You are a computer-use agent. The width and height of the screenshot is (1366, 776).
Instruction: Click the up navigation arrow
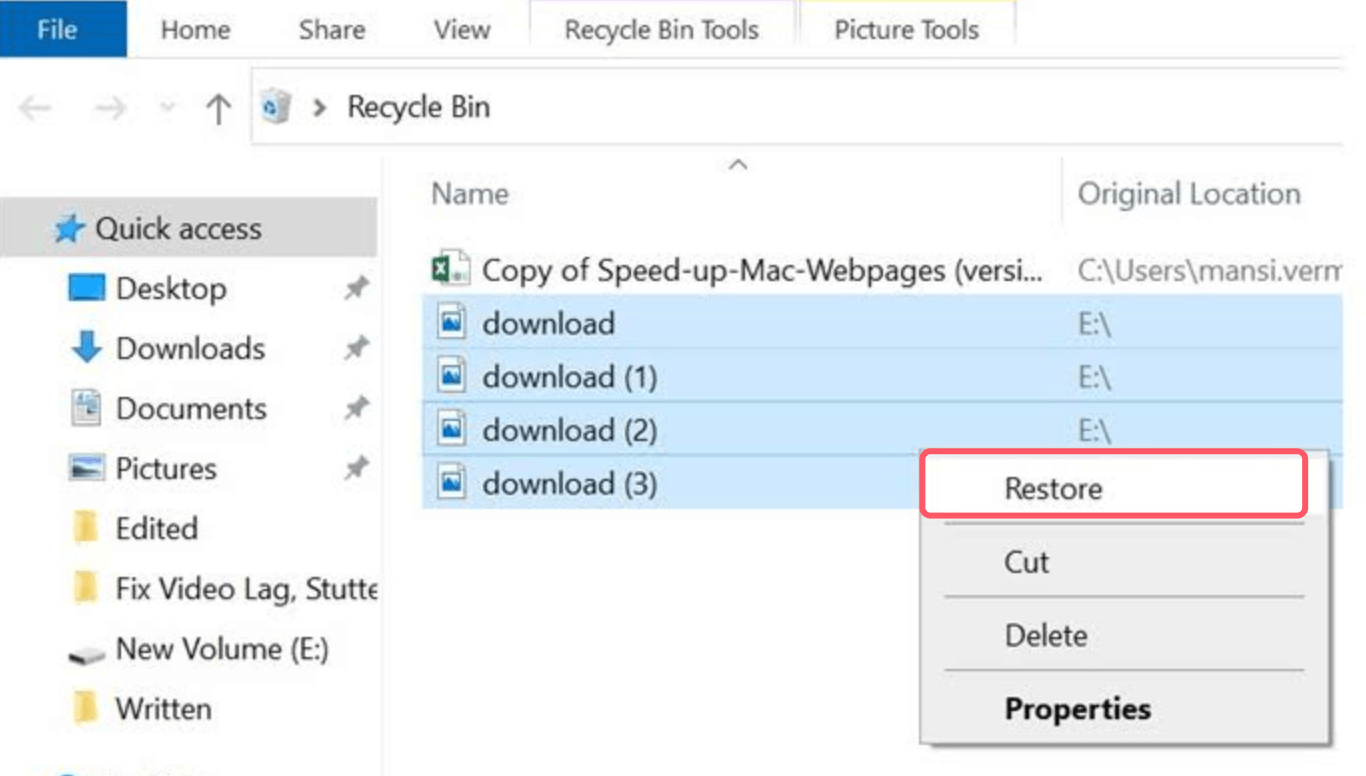pos(217,106)
